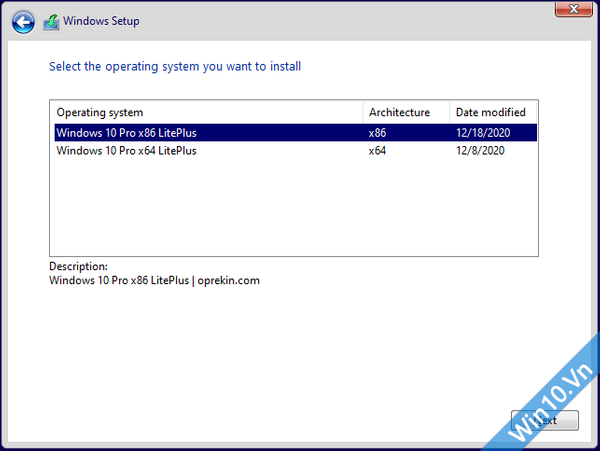Screen dimensions: 600x451
Task: Select Windows 10 Pro x86 LitePlus entry
Action: (126, 132)
